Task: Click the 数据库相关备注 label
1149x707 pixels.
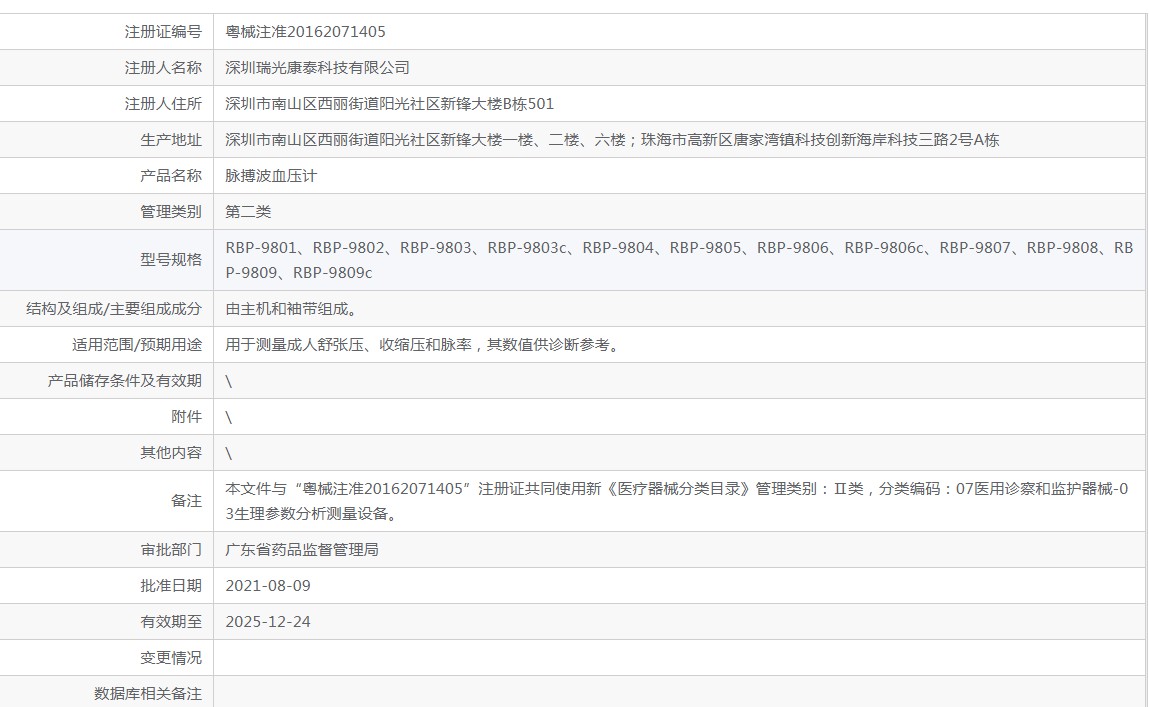Action: point(147,693)
